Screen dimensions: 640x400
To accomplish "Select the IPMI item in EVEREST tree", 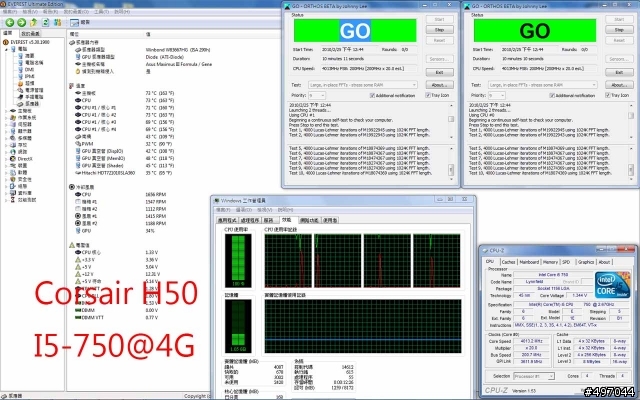I will point(29,76).
